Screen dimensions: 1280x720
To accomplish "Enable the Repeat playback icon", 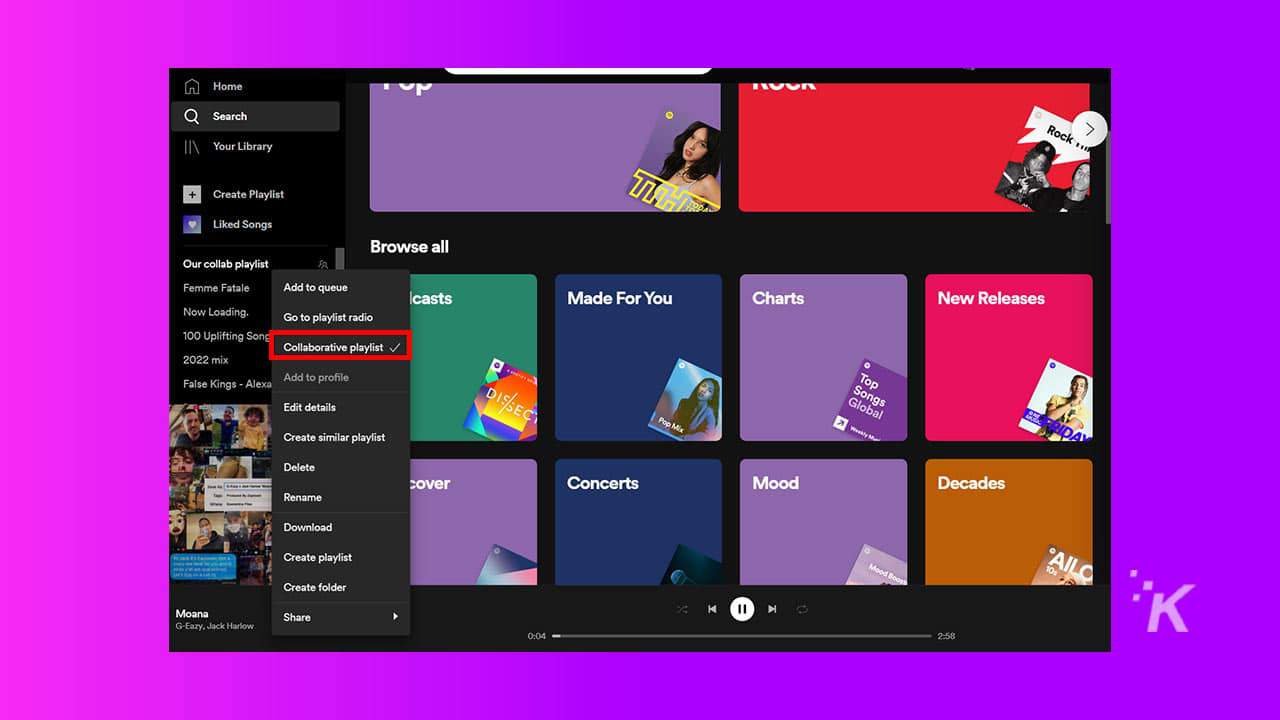I will coord(801,608).
